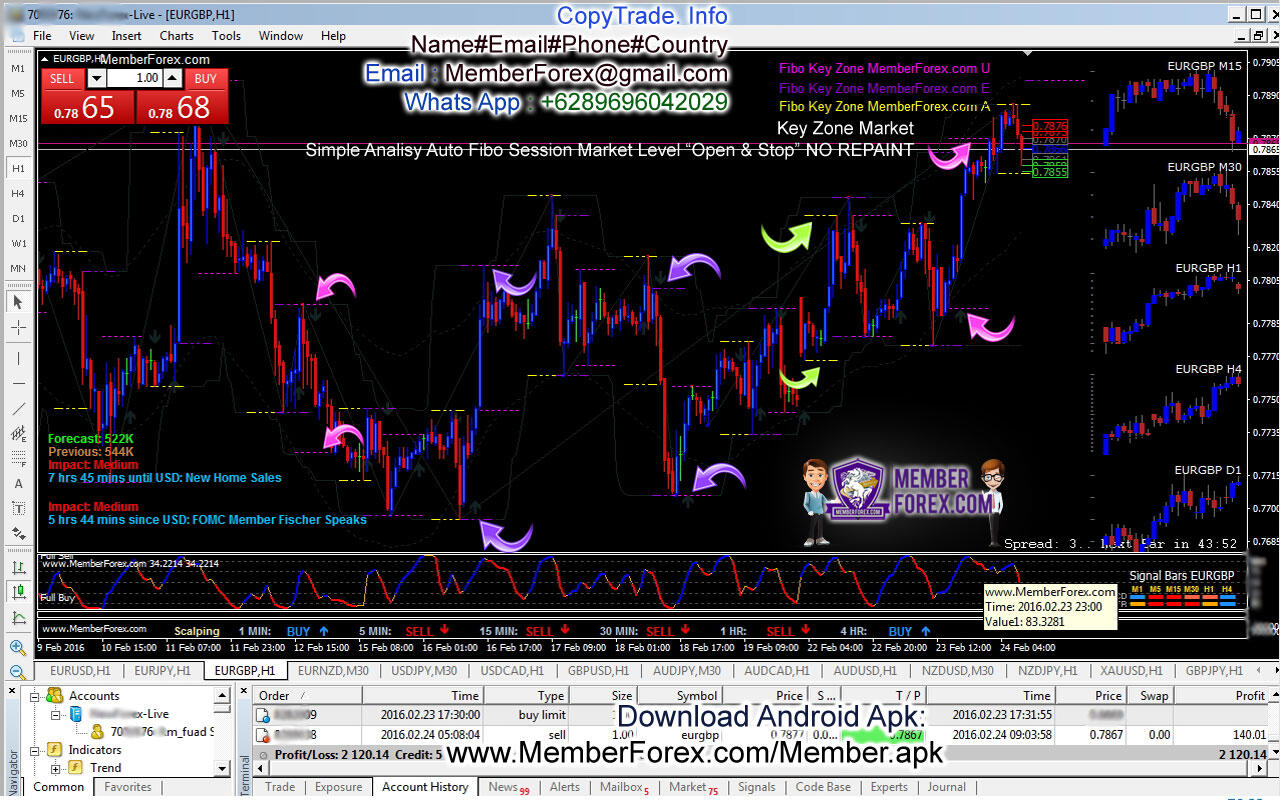Open the Window menu

click(x=281, y=35)
